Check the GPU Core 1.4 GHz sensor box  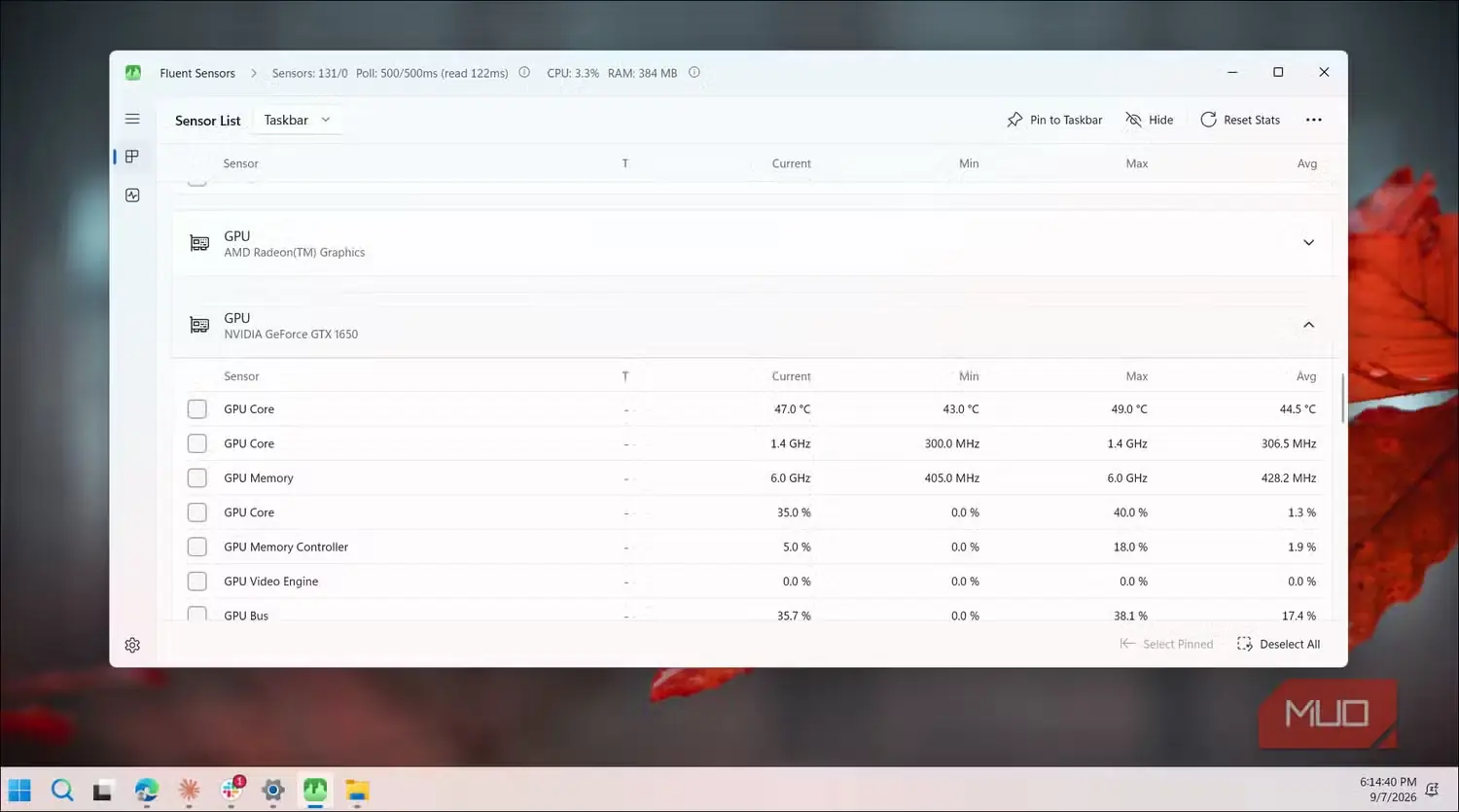[197, 443]
